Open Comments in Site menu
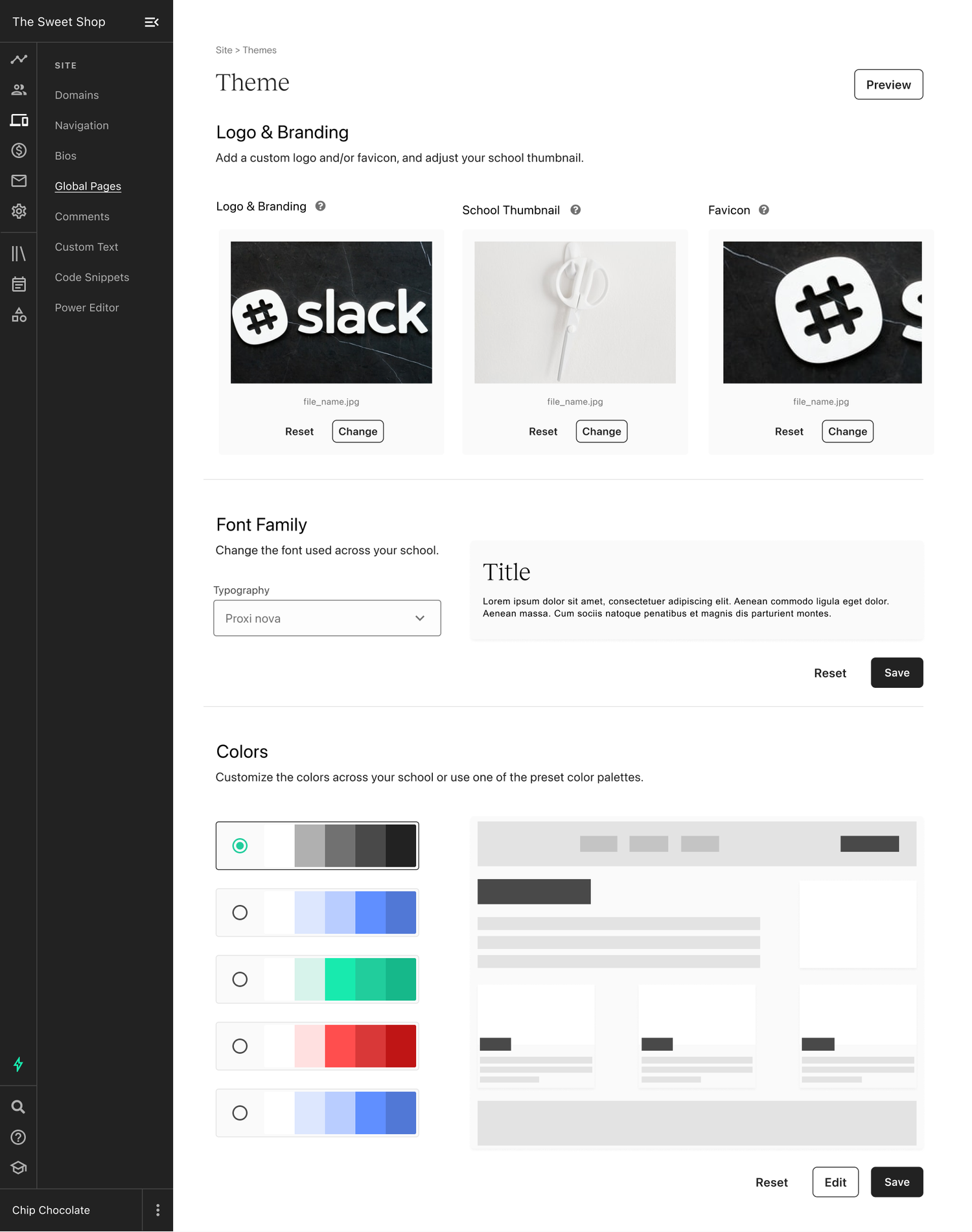This screenshot has width=972, height=1232. (82, 217)
